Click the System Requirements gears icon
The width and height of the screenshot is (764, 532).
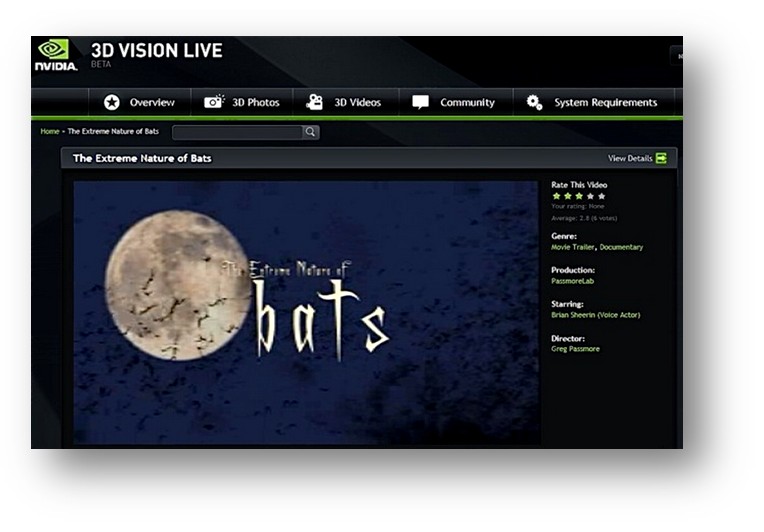pos(534,102)
